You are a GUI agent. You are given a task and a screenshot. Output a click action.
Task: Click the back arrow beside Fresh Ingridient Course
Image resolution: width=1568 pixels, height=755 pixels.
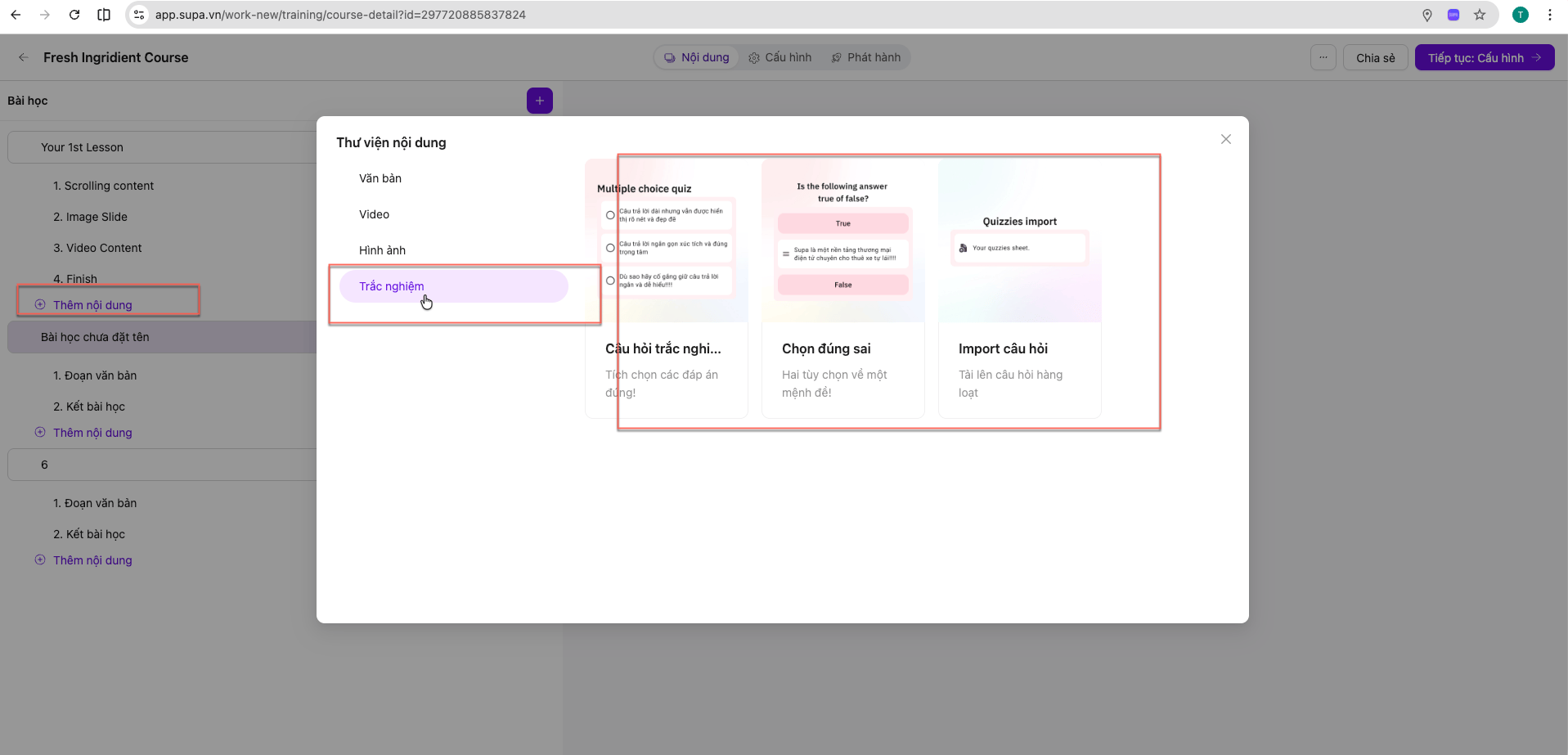coord(24,57)
